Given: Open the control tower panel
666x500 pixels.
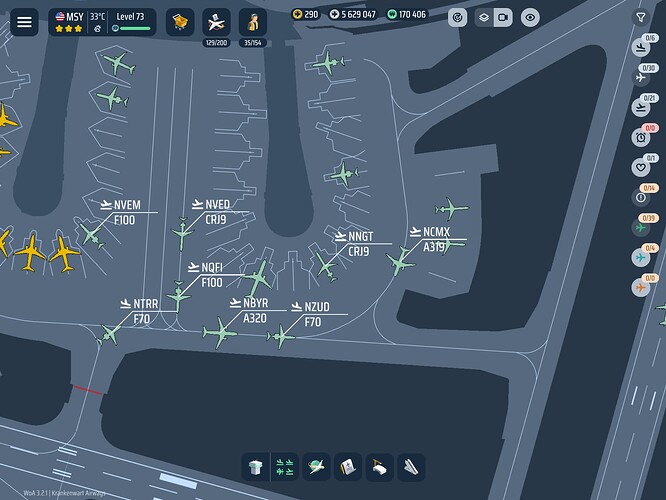Looking at the screenshot, I should (x=257, y=467).
